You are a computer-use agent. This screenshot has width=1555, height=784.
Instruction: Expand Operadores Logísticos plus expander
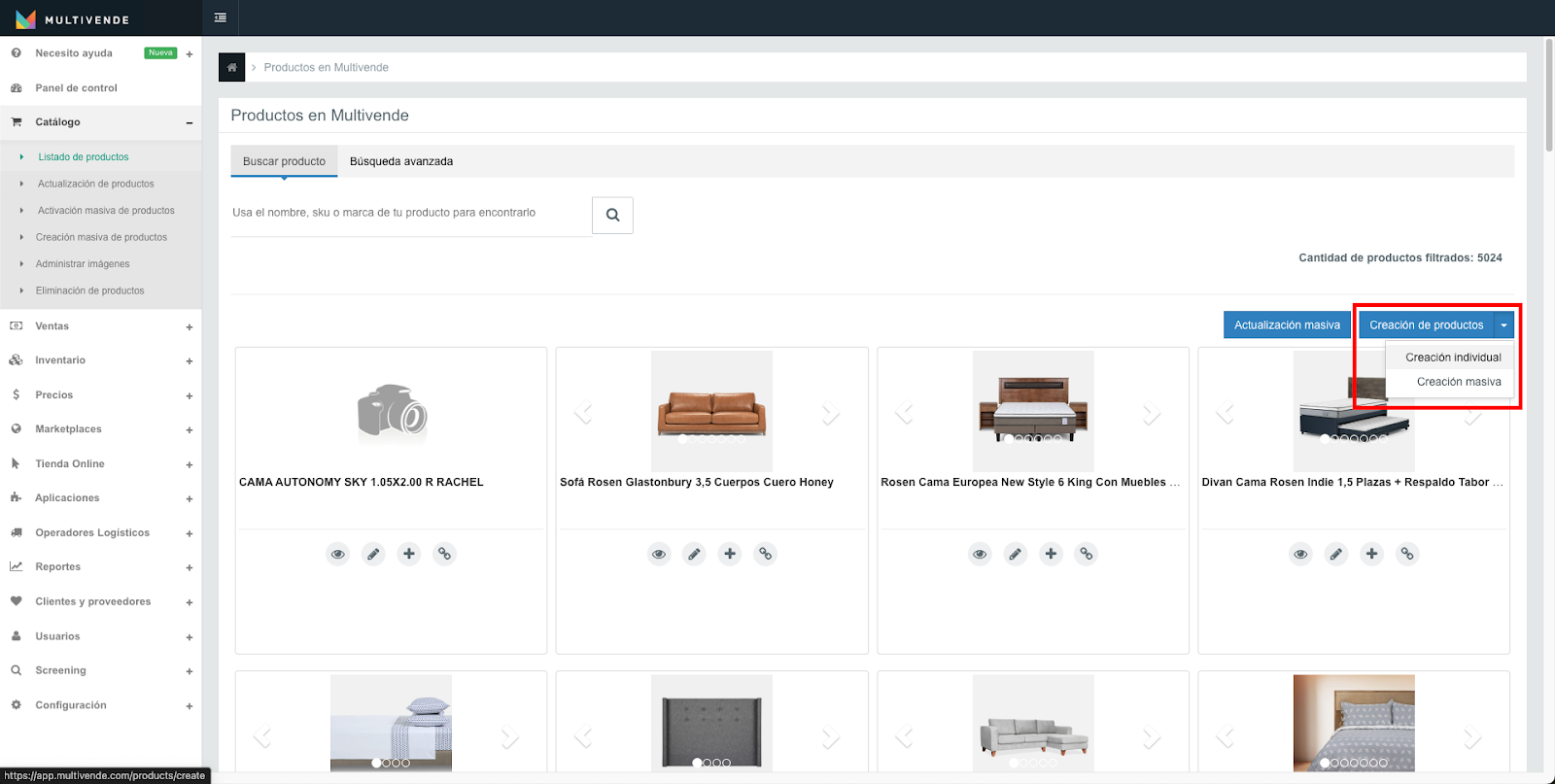[190, 534]
